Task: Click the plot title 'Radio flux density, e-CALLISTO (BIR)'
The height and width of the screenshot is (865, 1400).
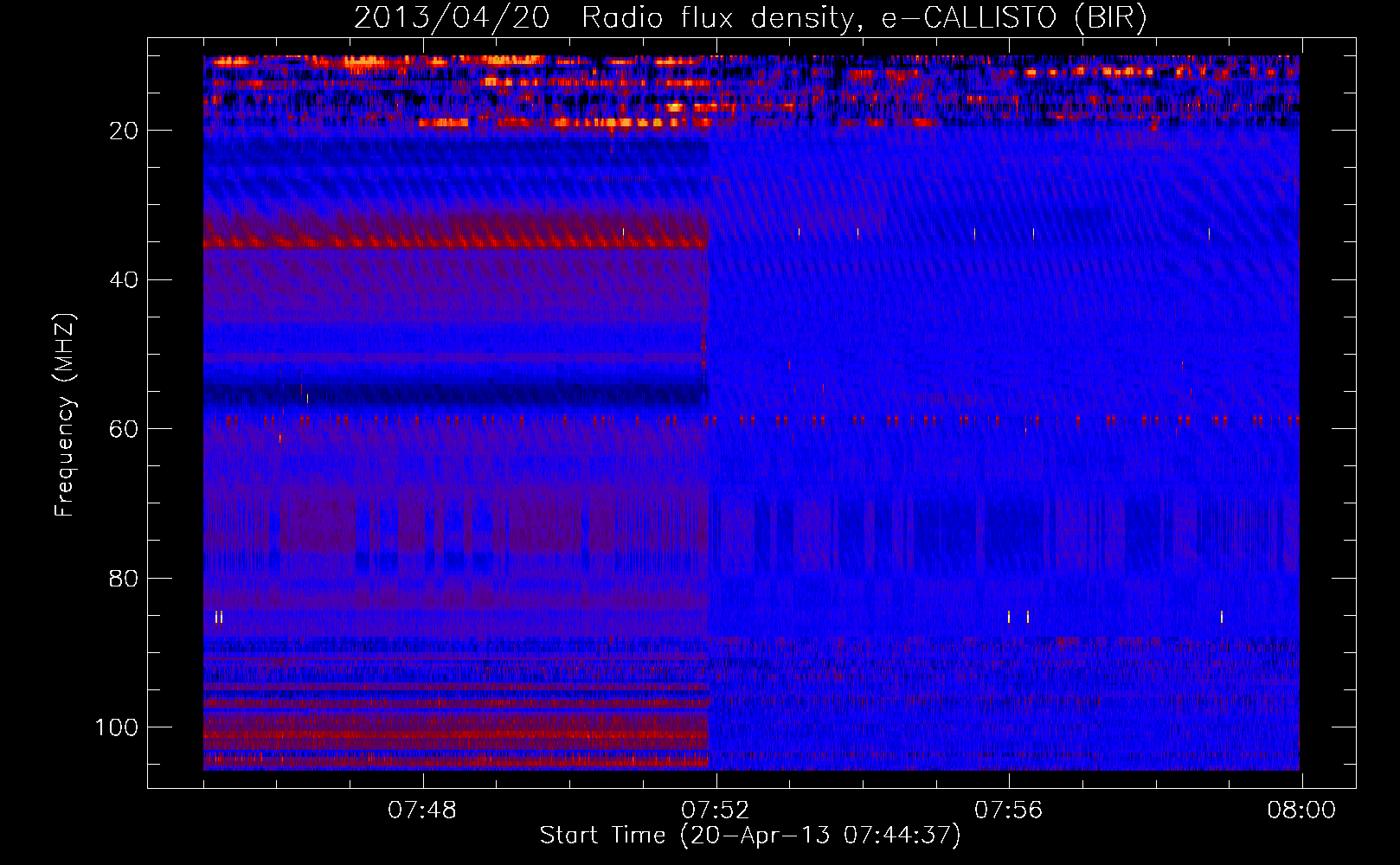Action: tap(864, 18)
